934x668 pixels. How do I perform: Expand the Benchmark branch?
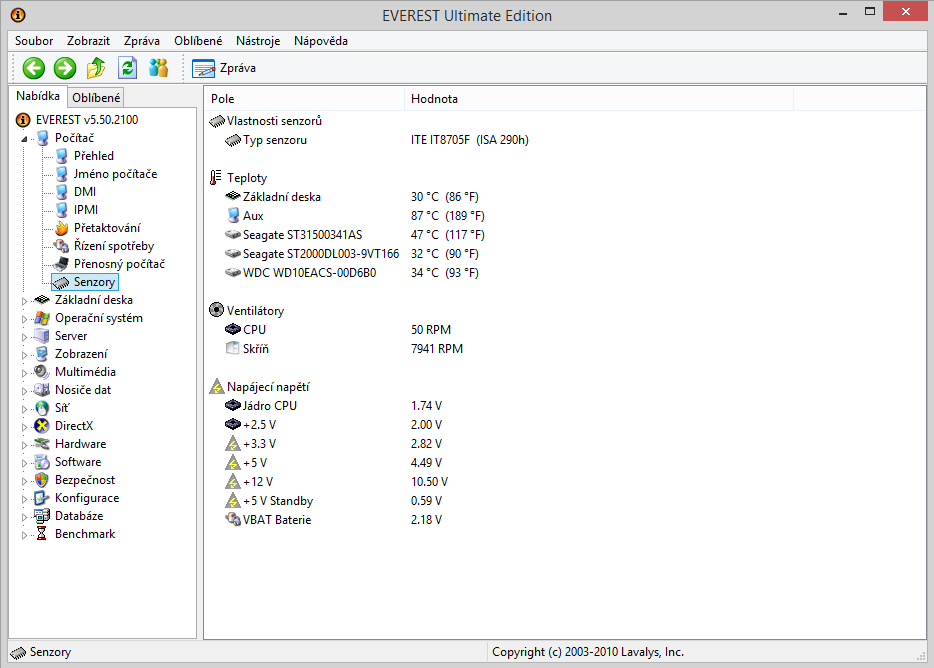24,535
